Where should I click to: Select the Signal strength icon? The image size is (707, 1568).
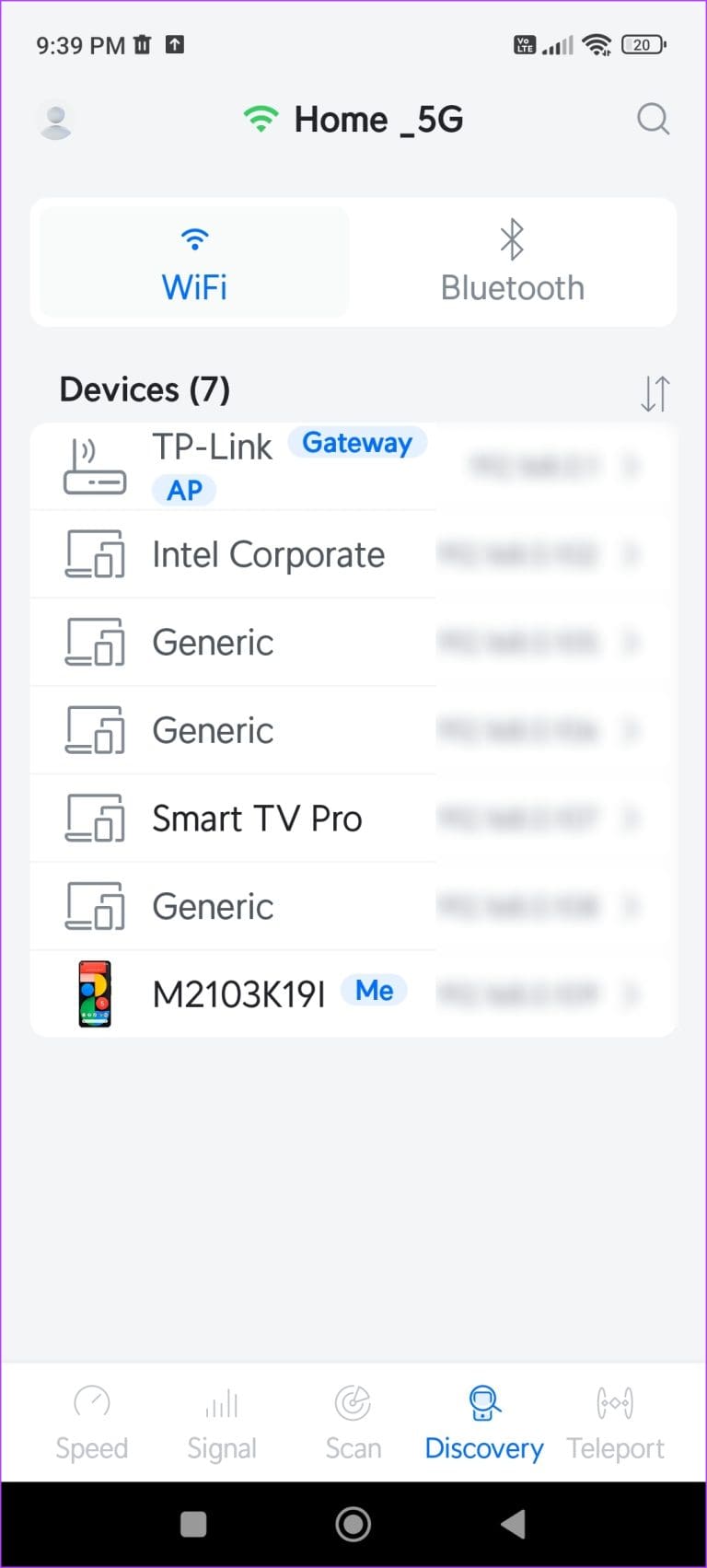pyautogui.click(x=221, y=1403)
